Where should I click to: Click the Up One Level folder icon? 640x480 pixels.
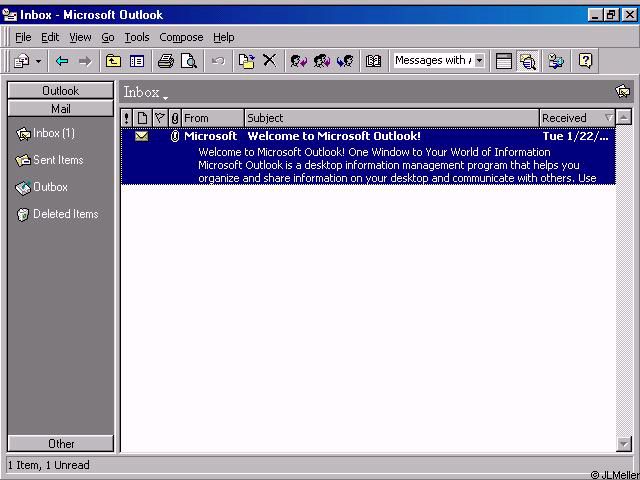113,61
